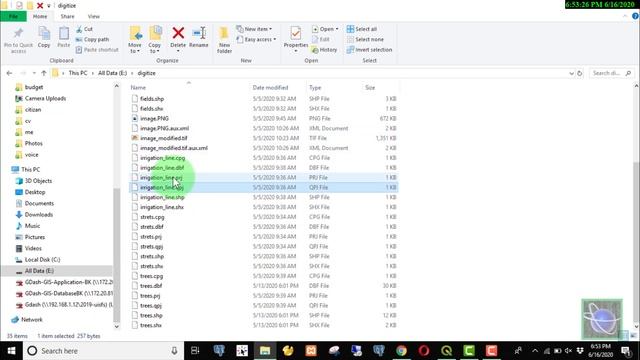Image resolution: width=640 pixels, height=360 pixels.
Task: Open the recent locations dropdown arrow
Action: [x=34, y=73]
